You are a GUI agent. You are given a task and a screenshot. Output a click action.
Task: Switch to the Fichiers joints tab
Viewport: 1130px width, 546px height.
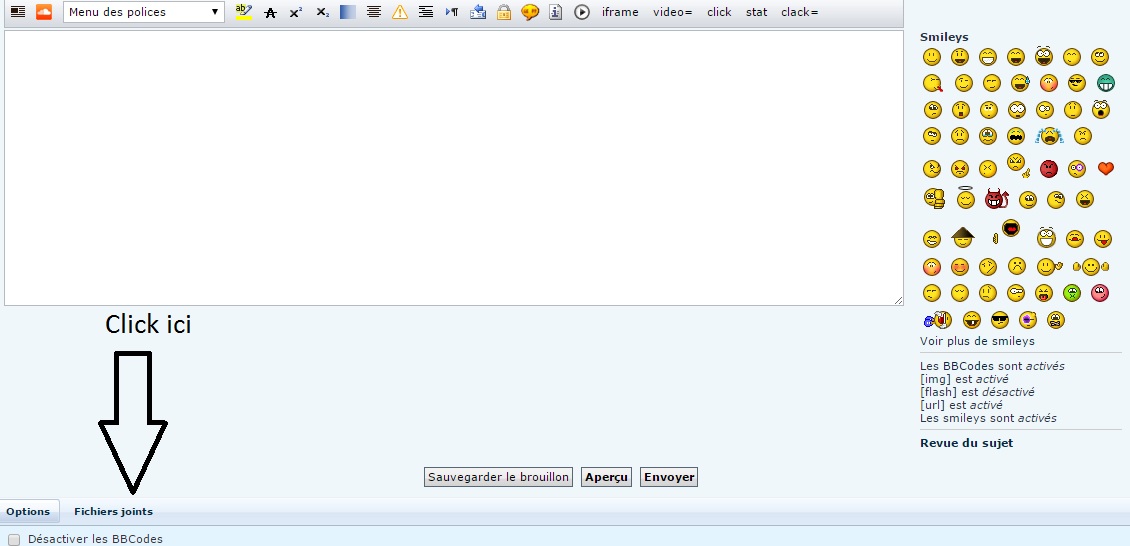click(x=113, y=511)
